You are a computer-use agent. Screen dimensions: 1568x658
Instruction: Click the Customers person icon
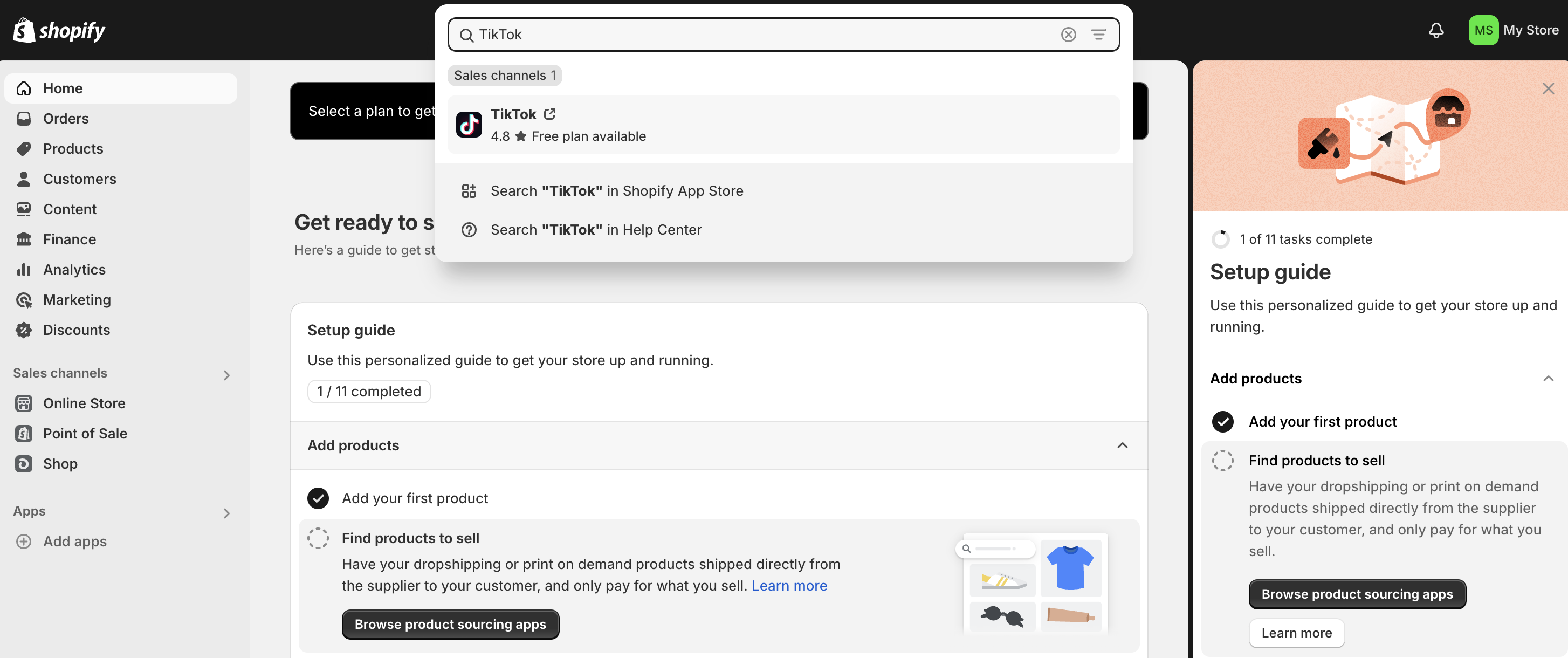click(x=24, y=179)
